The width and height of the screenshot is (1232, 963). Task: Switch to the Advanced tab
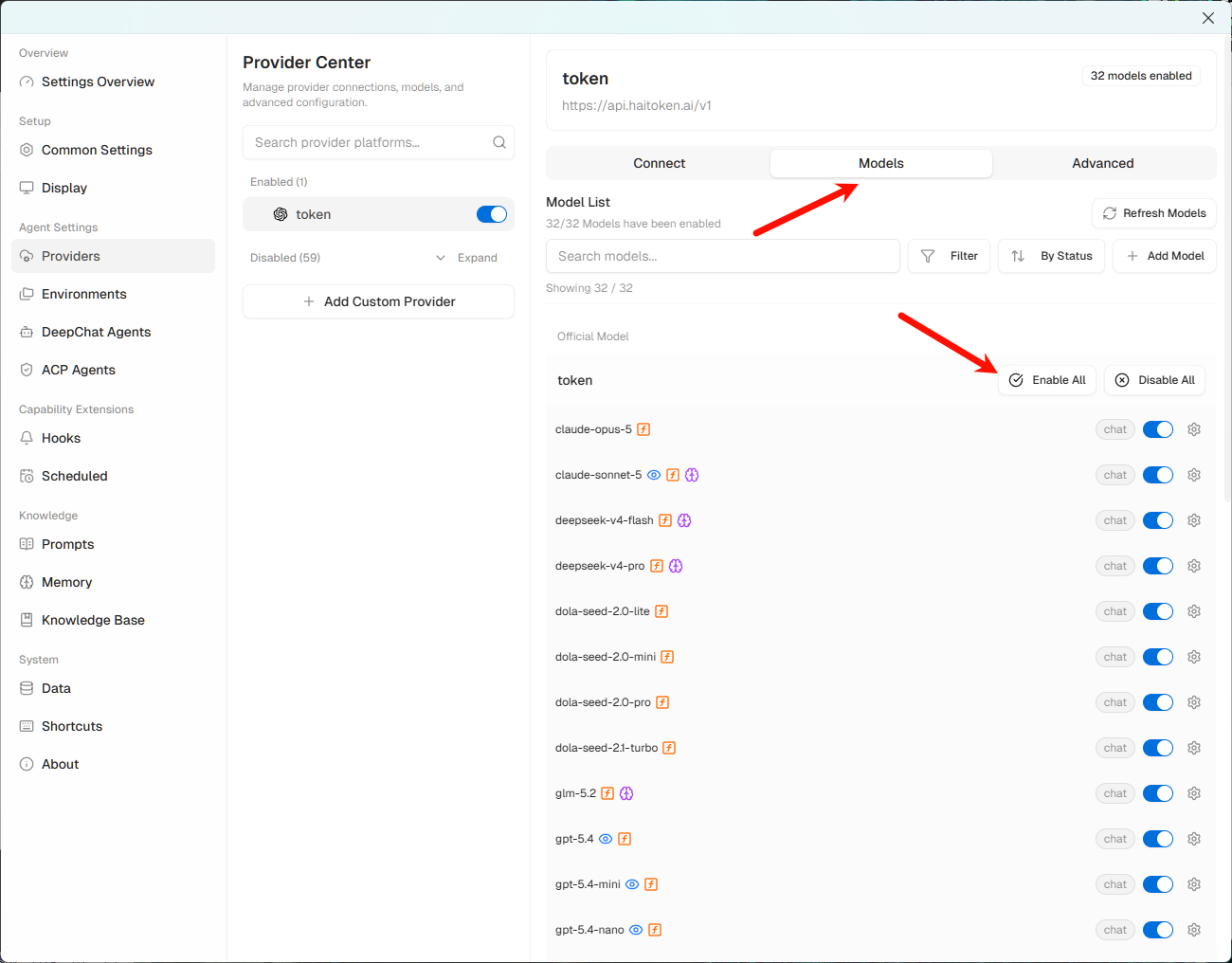(x=1103, y=163)
